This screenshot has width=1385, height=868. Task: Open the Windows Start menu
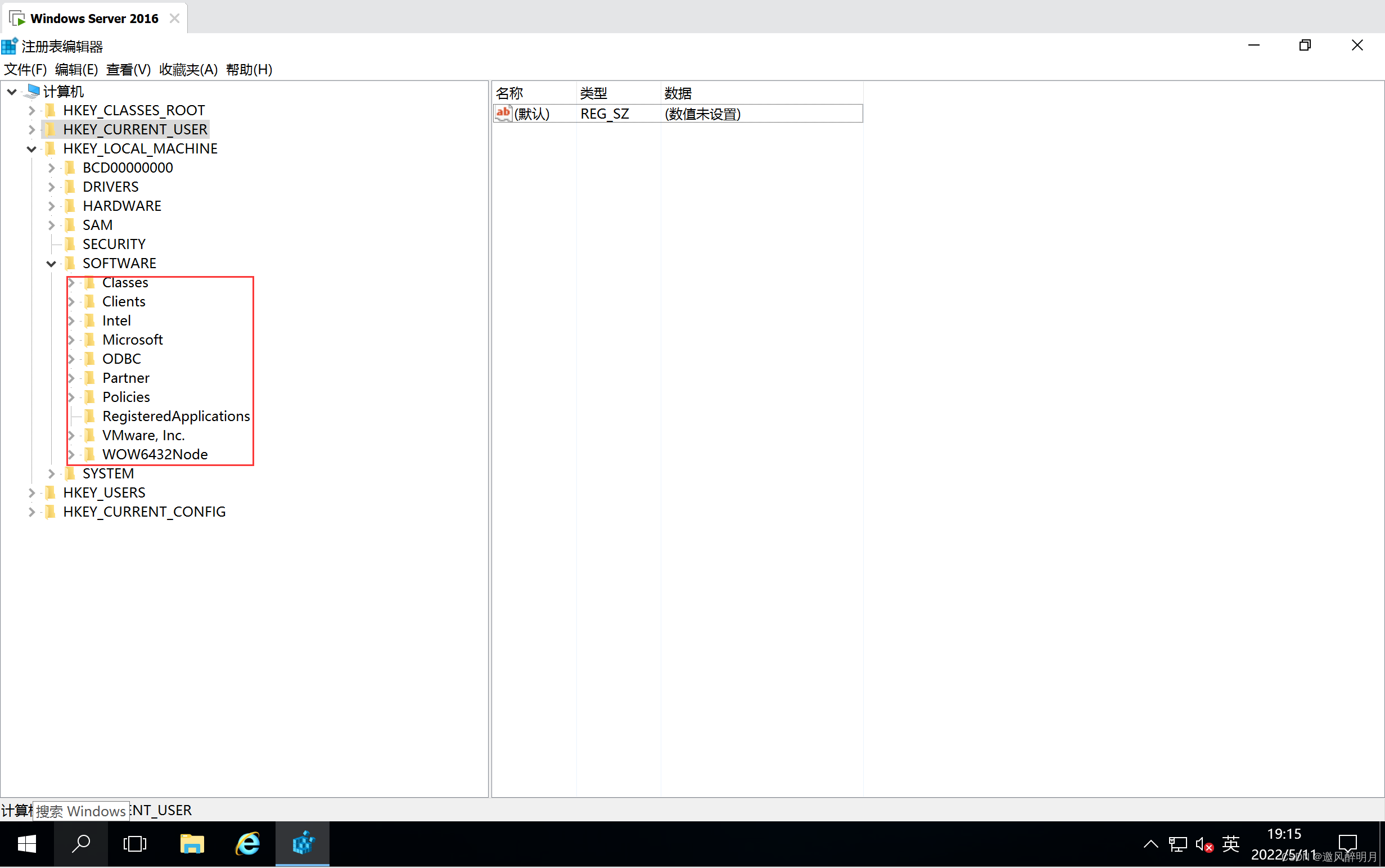26,843
